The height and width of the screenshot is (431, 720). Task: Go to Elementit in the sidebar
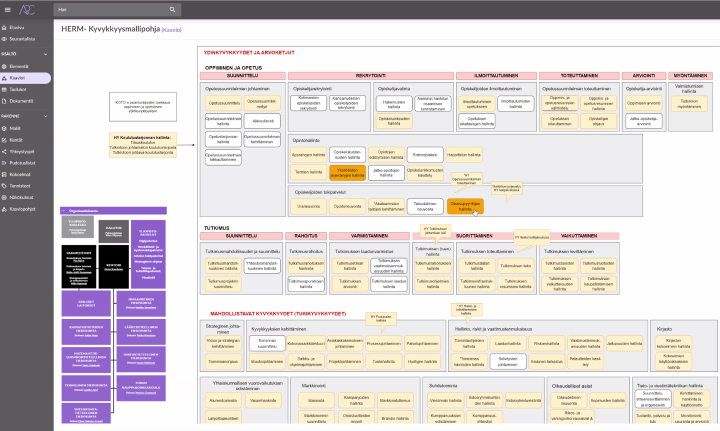point(19,65)
